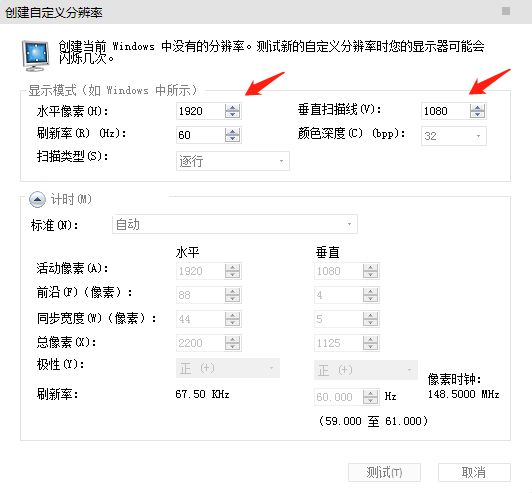This screenshot has height=493, width=532.
Task: Click the monitor icon in header
Action: coord(36,56)
